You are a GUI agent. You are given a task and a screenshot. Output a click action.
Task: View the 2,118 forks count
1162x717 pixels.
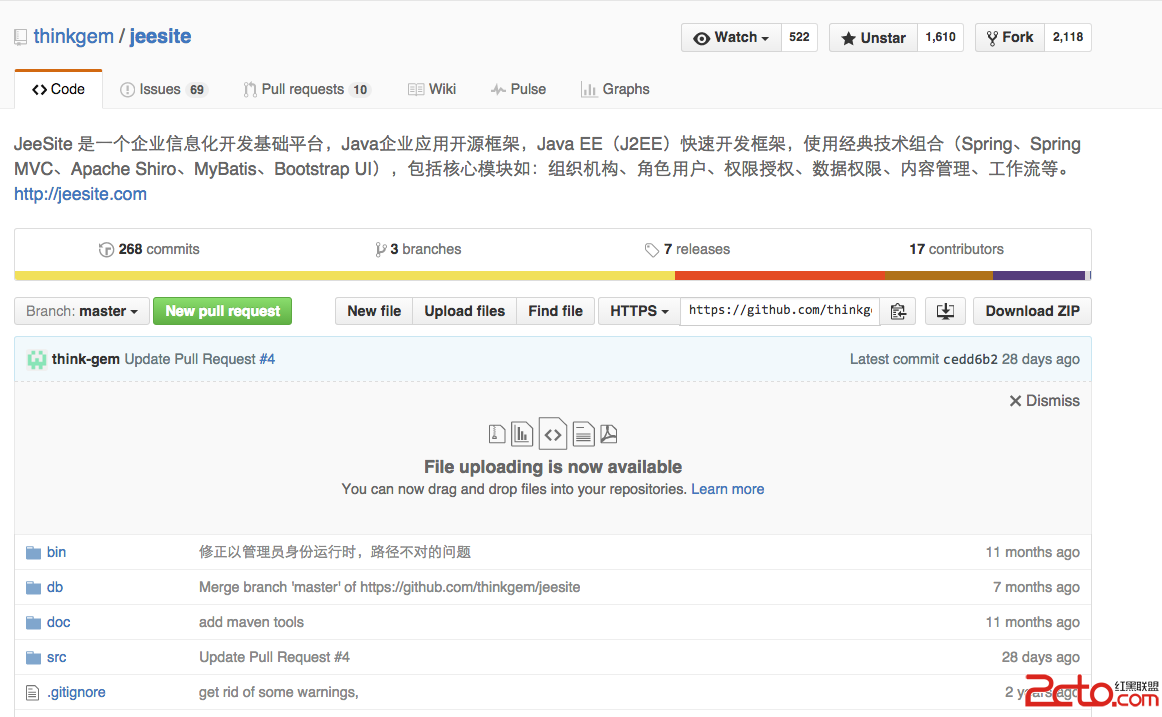[1068, 38]
